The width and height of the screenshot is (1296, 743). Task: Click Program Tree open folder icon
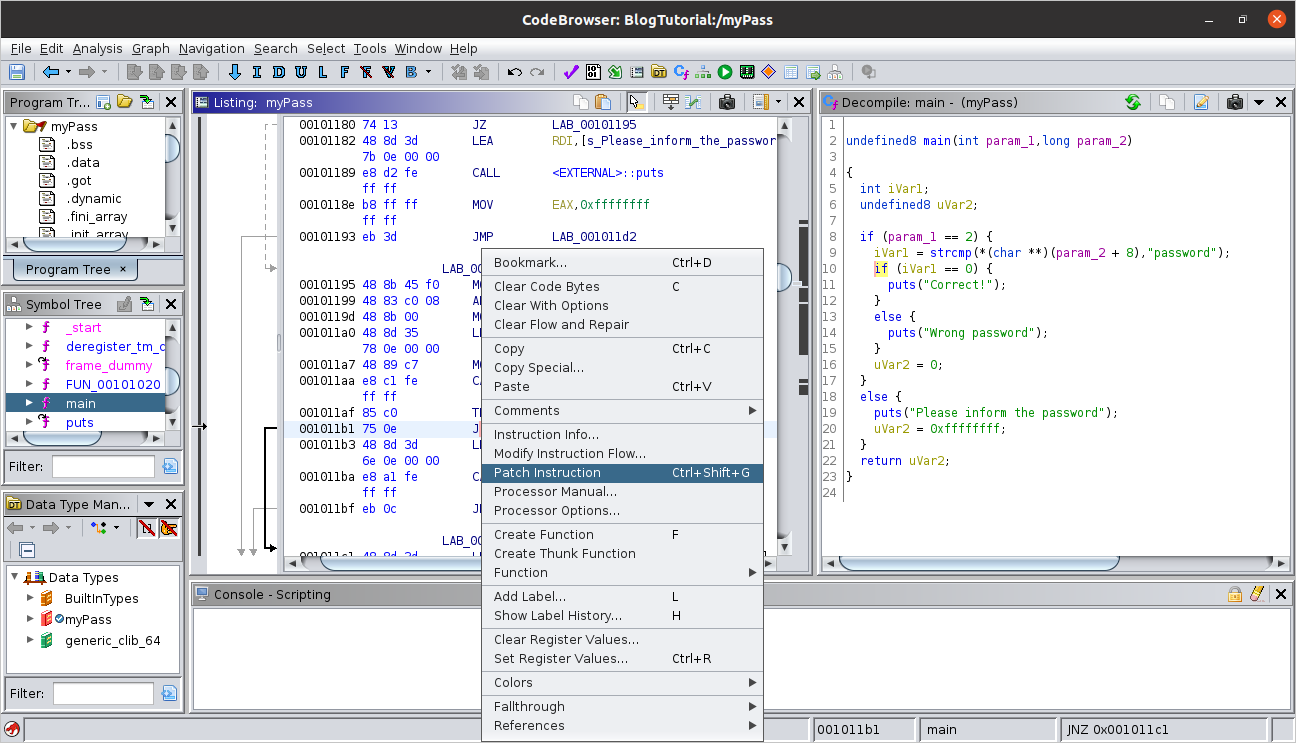point(125,102)
